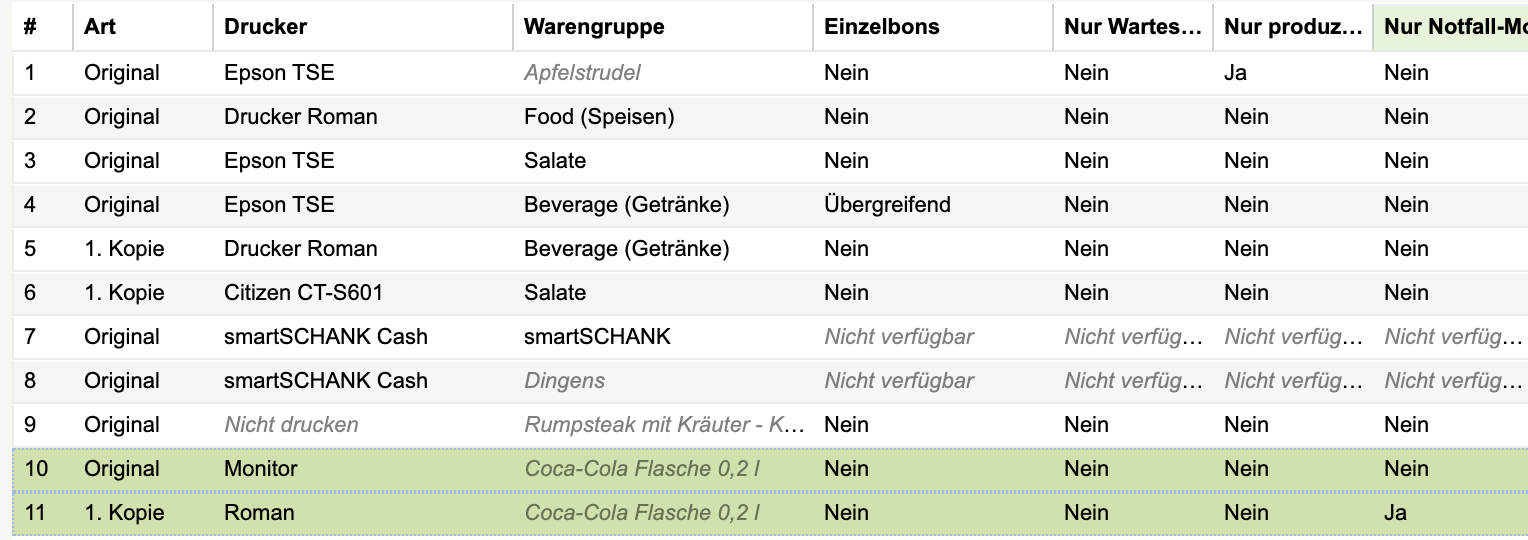Select row 2 Food (Speisen)
This screenshot has height=540, width=1528.
770,117
